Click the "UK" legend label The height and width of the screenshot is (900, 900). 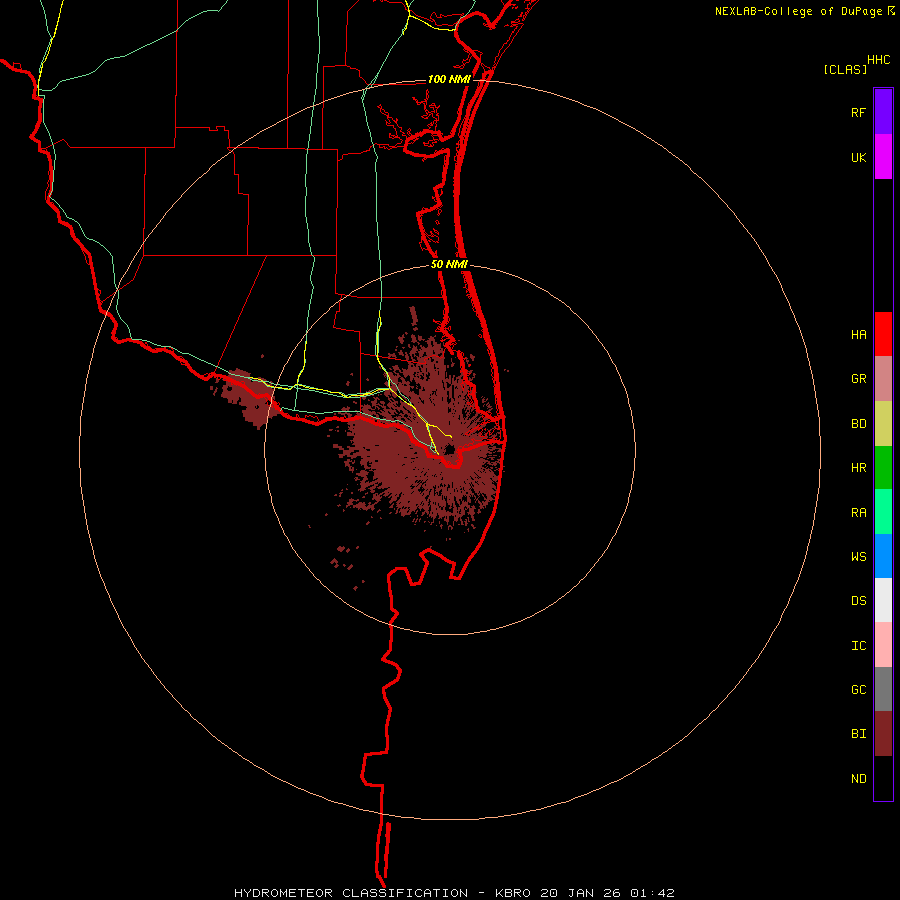click(858, 158)
